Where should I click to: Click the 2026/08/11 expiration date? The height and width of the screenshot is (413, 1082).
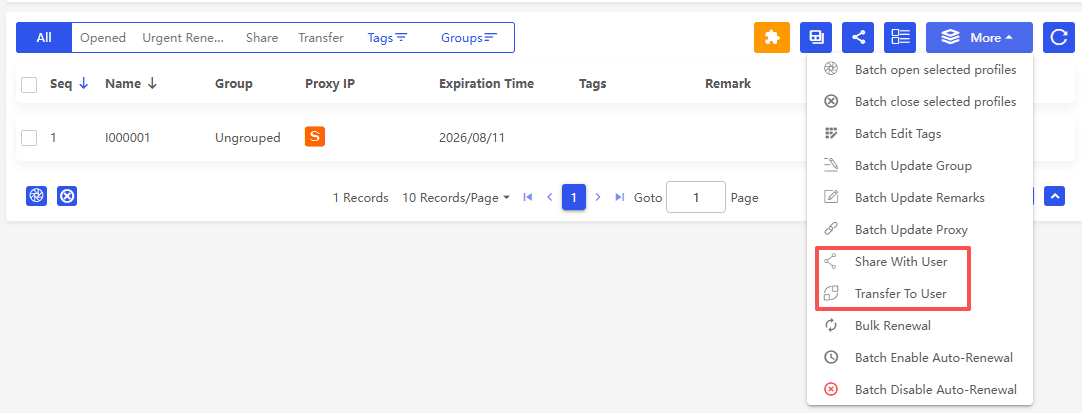coord(472,138)
